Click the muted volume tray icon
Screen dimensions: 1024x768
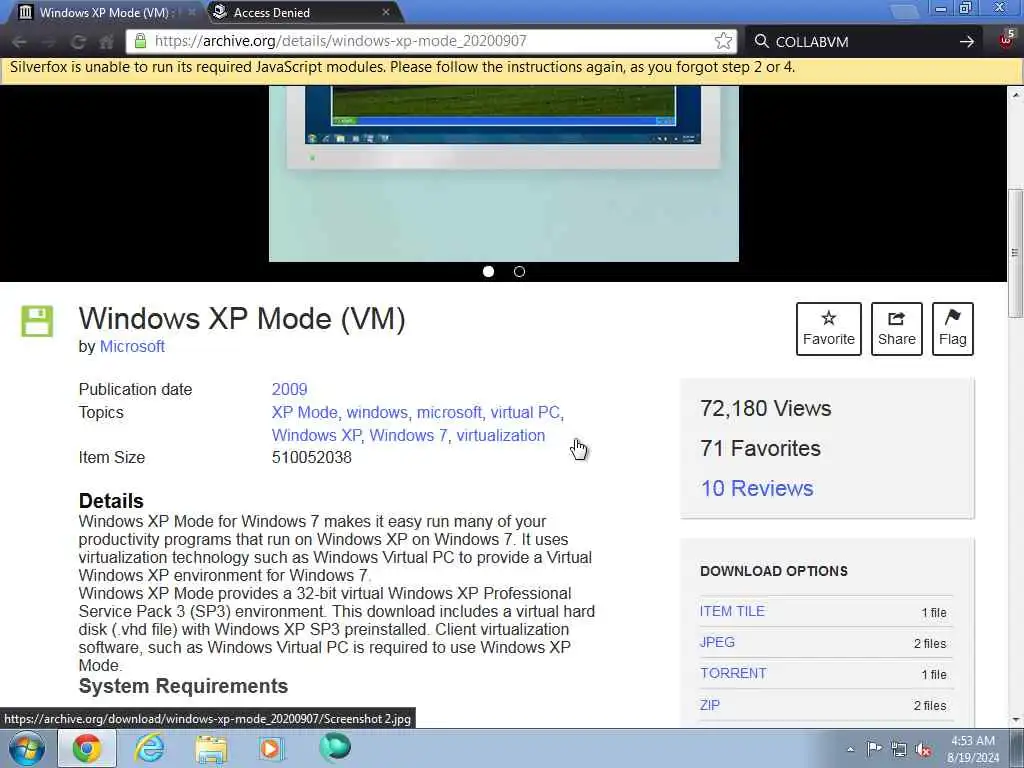[x=923, y=750]
